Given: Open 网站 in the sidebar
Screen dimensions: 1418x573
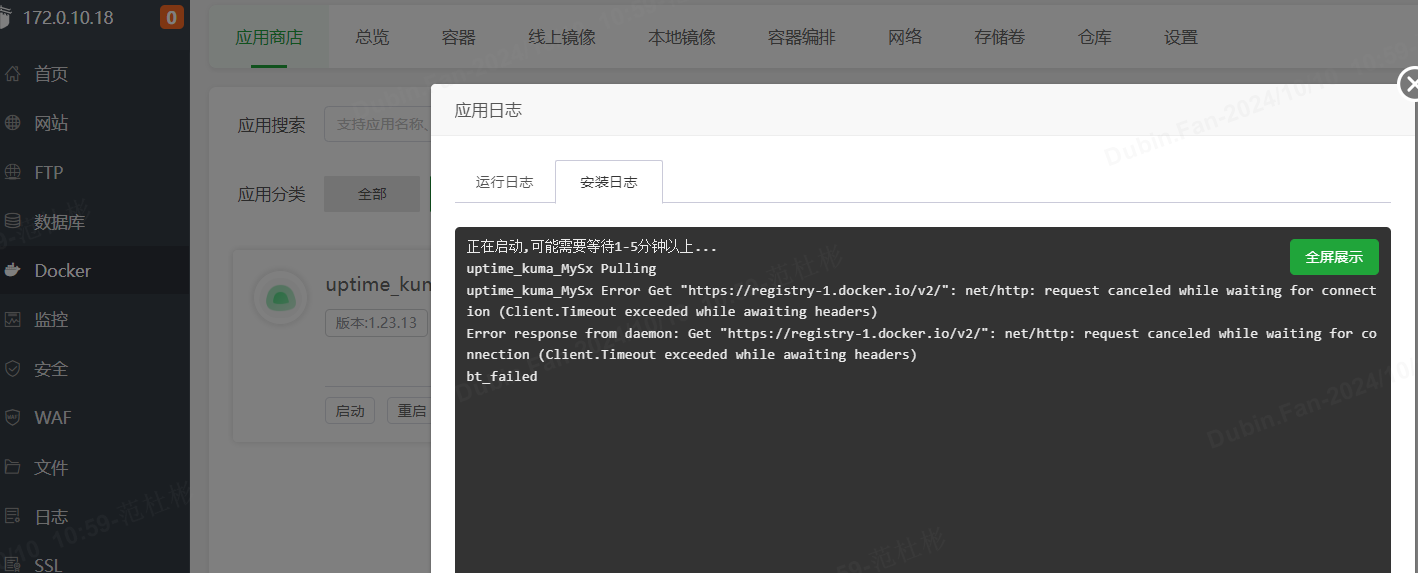Looking at the screenshot, I should 51,123.
